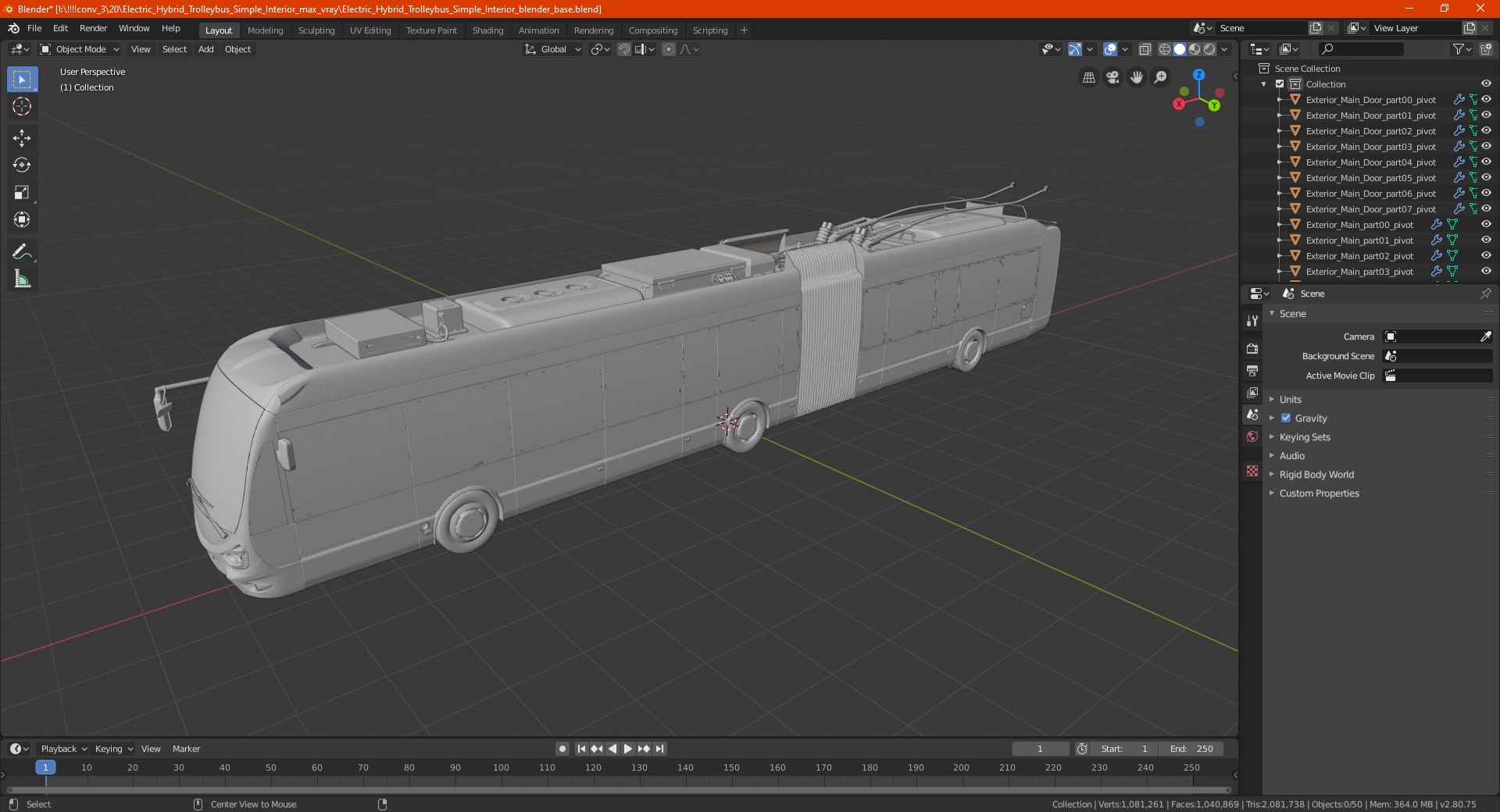Open Global transform orientation dropdown
Screen dimensions: 1500x812
point(552,49)
